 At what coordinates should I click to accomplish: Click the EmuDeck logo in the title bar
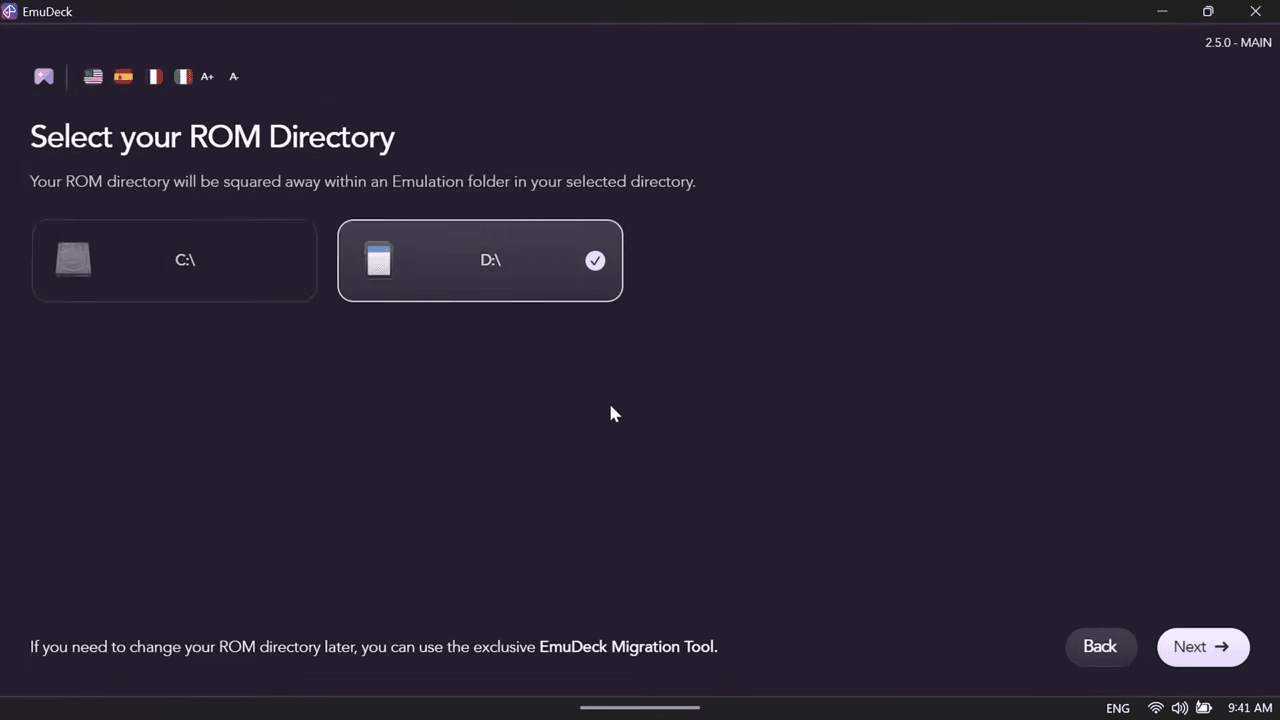pyautogui.click(x=10, y=11)
